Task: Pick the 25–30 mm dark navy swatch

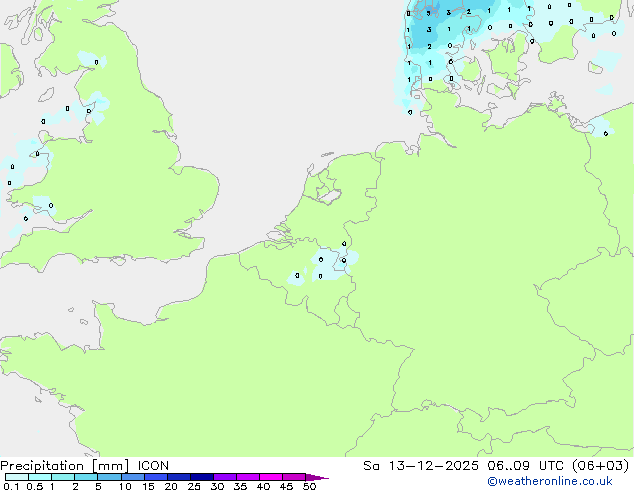Action: (202, 477)
